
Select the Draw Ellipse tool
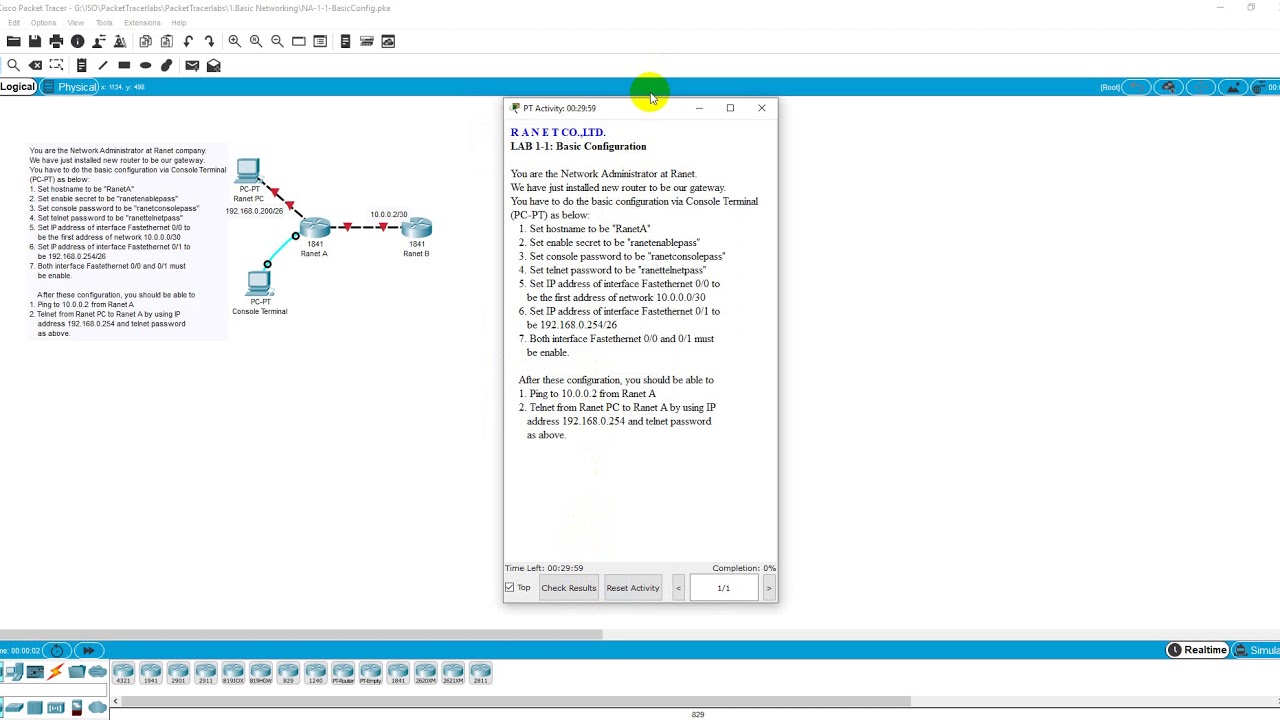pyautogui.click(x=145, y=65)
